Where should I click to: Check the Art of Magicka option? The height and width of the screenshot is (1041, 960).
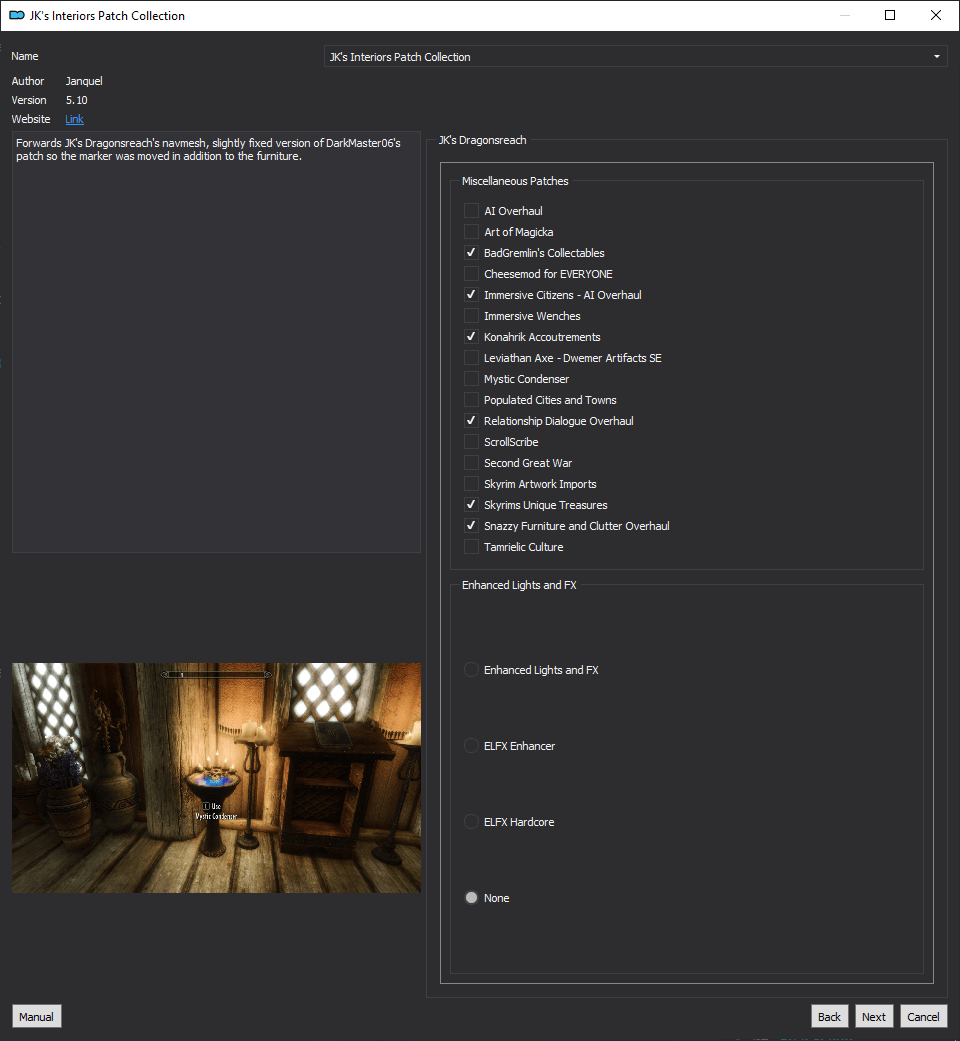tap(471, 232)
